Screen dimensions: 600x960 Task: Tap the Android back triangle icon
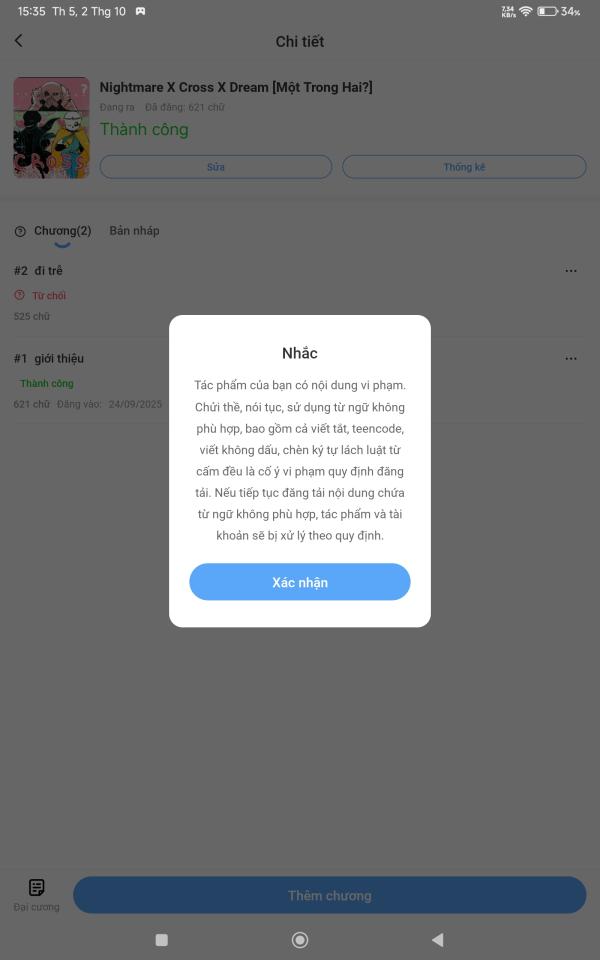[437, 940]
